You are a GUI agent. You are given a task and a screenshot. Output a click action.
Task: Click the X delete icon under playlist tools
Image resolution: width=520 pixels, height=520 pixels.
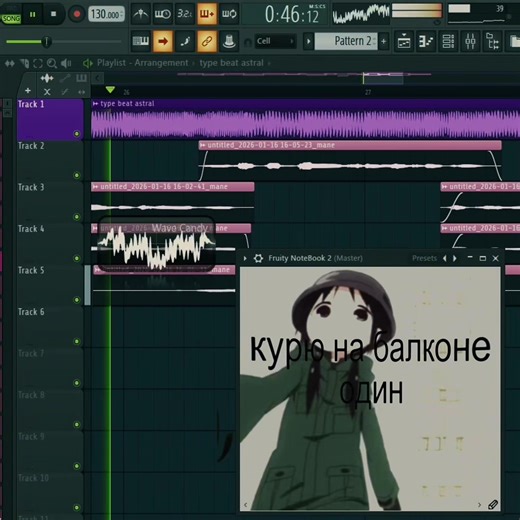[x=47, y=92]
